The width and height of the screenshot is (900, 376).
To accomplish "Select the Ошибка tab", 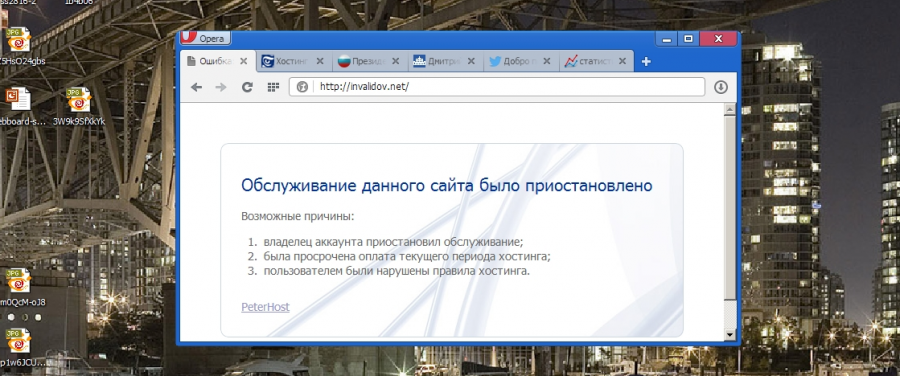I will 217,61.
